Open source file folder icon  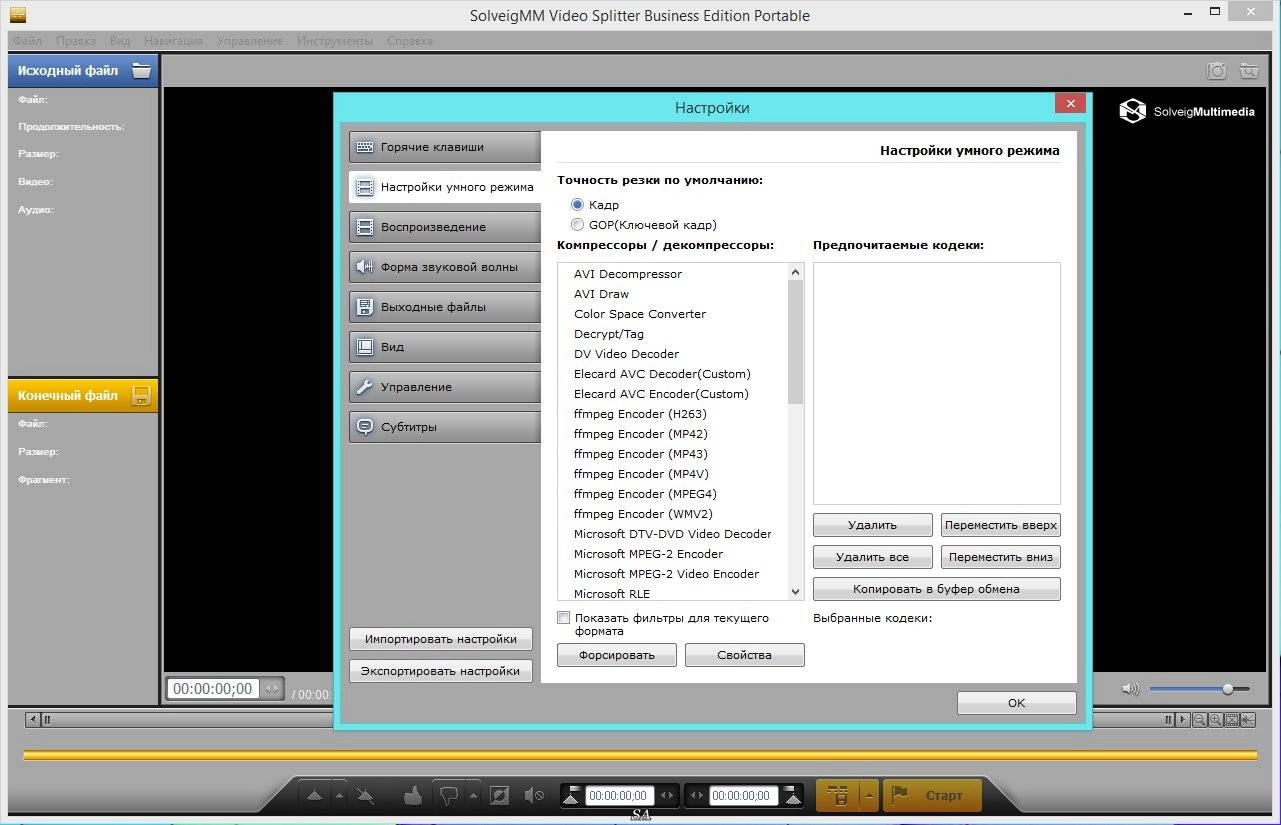(x=141, y=71)
